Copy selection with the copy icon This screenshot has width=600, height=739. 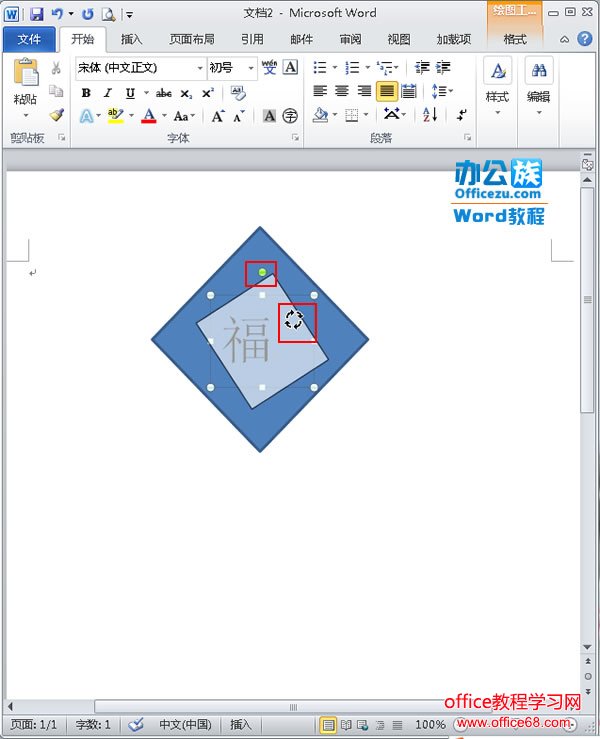56,90
